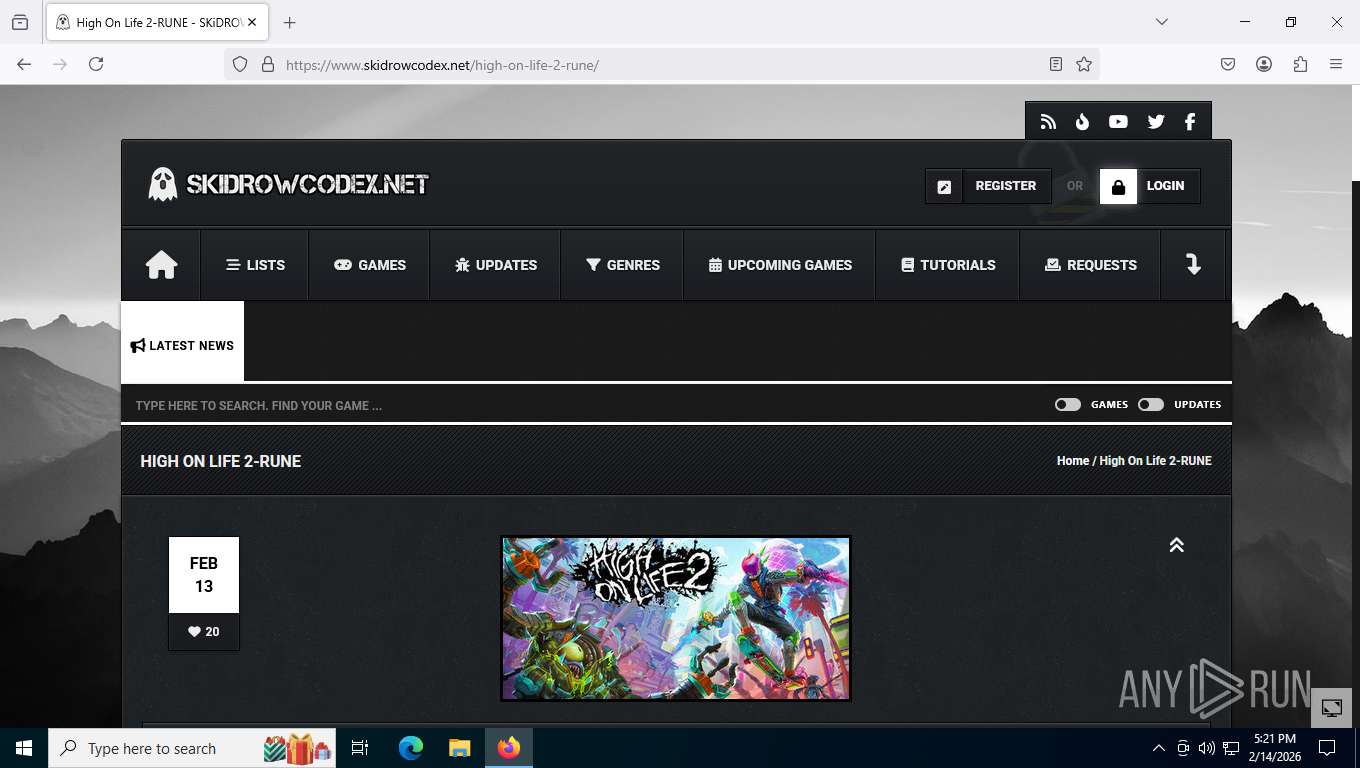
Task: Open the Windows Start menu
Action: [24, 748]
